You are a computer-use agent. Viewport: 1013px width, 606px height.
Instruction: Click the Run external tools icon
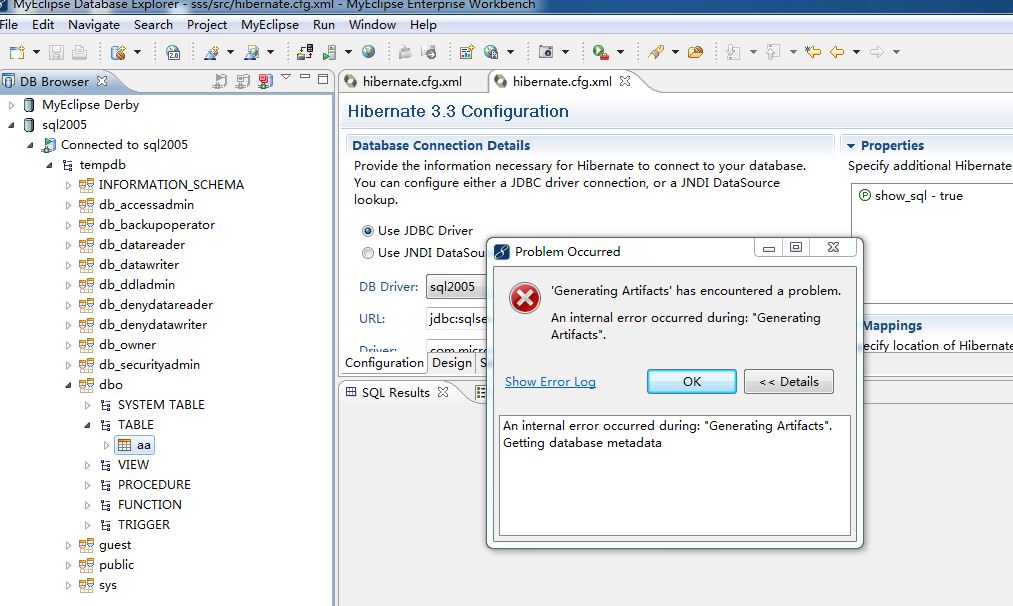[x=600, y=52]
